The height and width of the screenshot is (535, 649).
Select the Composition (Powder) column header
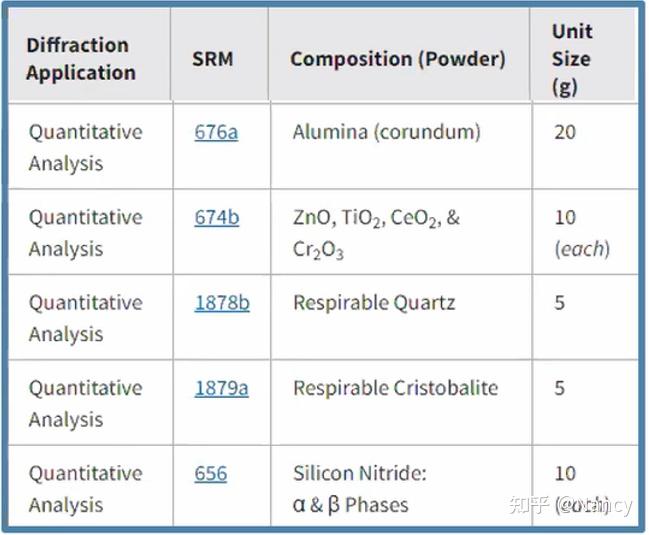coord(397,59)
